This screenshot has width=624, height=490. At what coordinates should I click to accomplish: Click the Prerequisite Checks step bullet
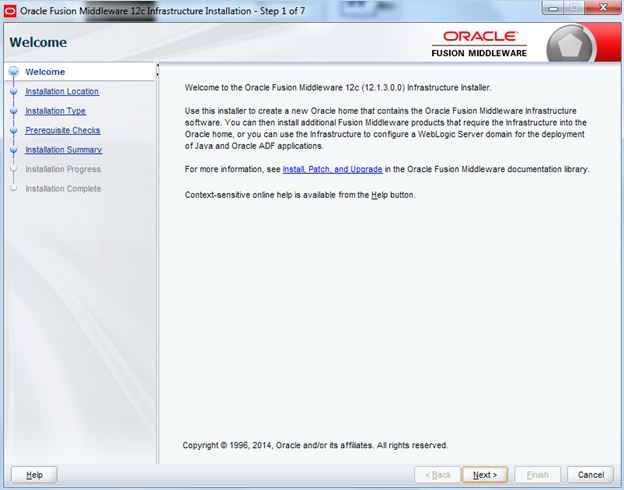[14, 130]
